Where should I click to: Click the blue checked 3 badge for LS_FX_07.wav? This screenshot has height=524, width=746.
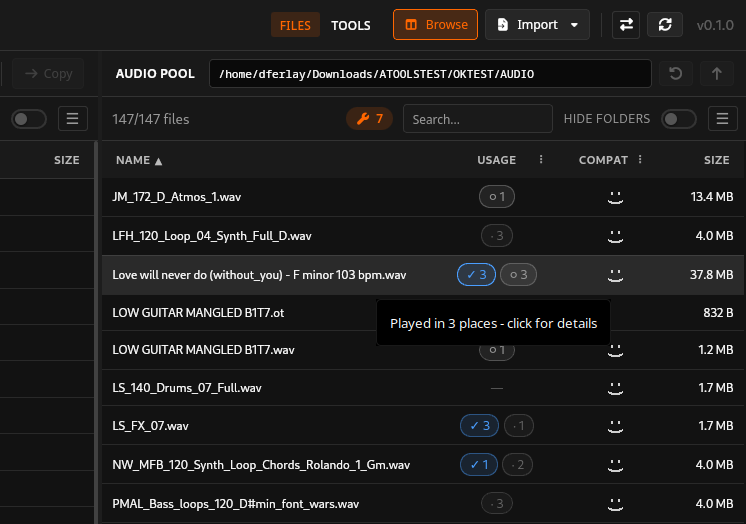[479, 425]
